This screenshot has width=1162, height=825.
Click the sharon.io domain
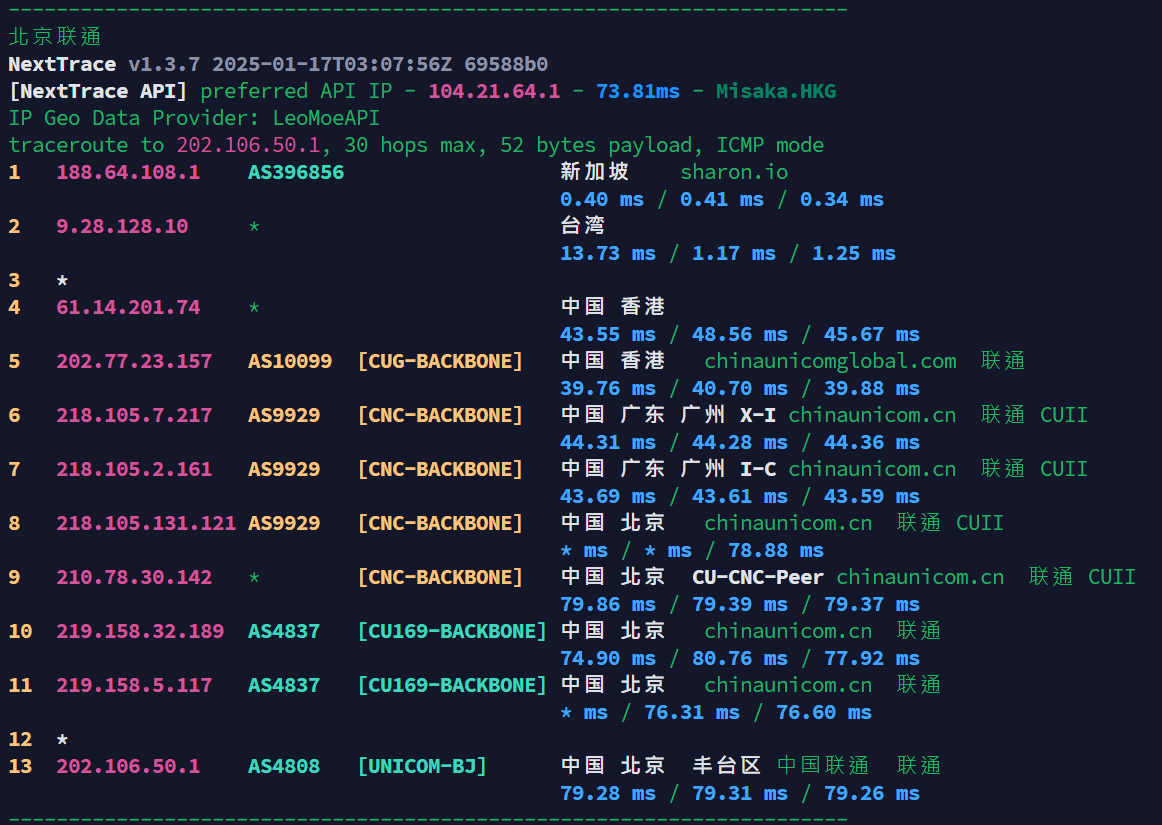pyautogui.click(x=734, y=172)
